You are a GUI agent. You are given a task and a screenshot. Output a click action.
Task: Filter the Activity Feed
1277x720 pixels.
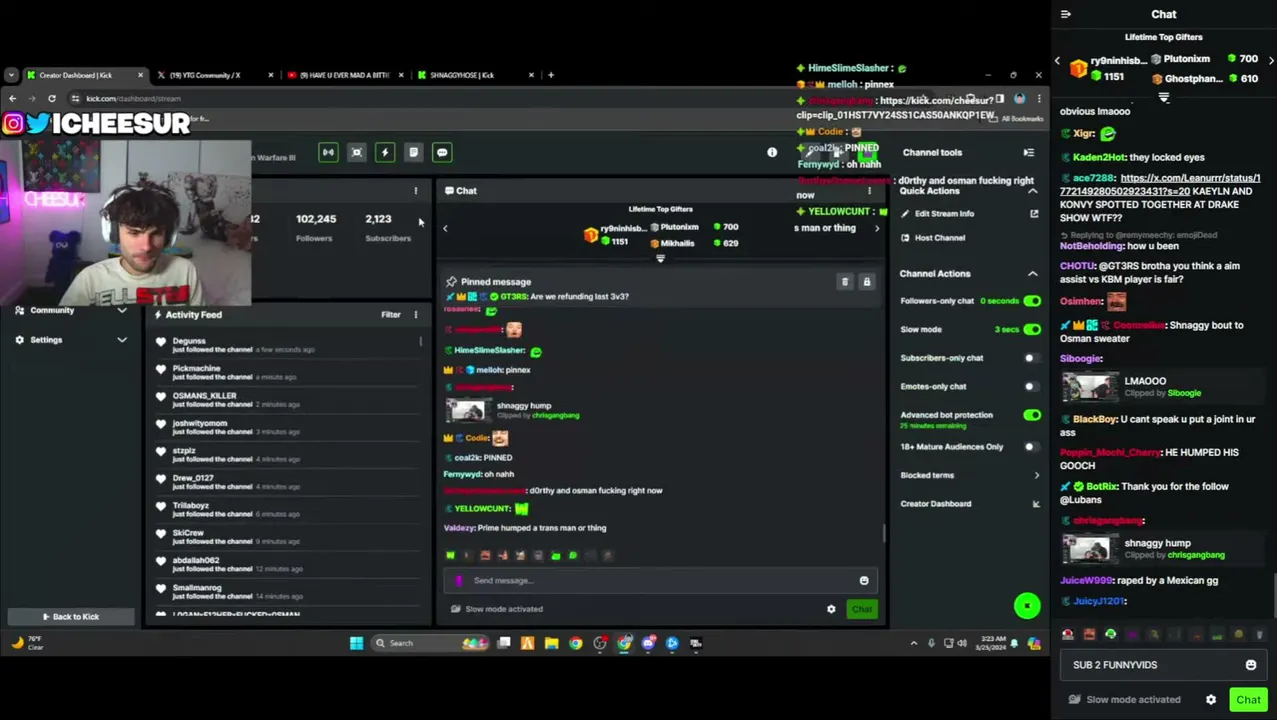point(391,314)
